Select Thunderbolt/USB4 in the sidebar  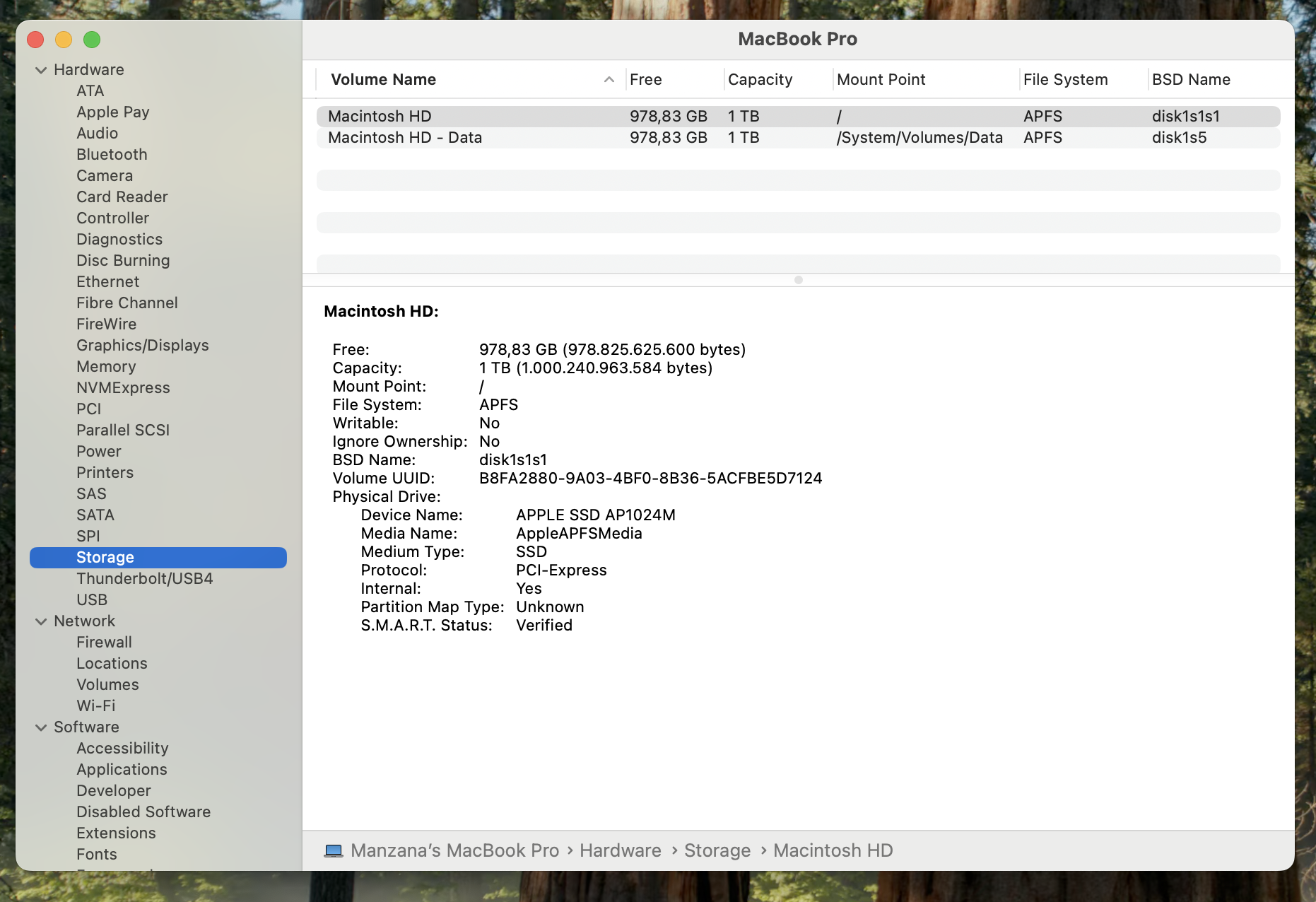click(144, 579)
